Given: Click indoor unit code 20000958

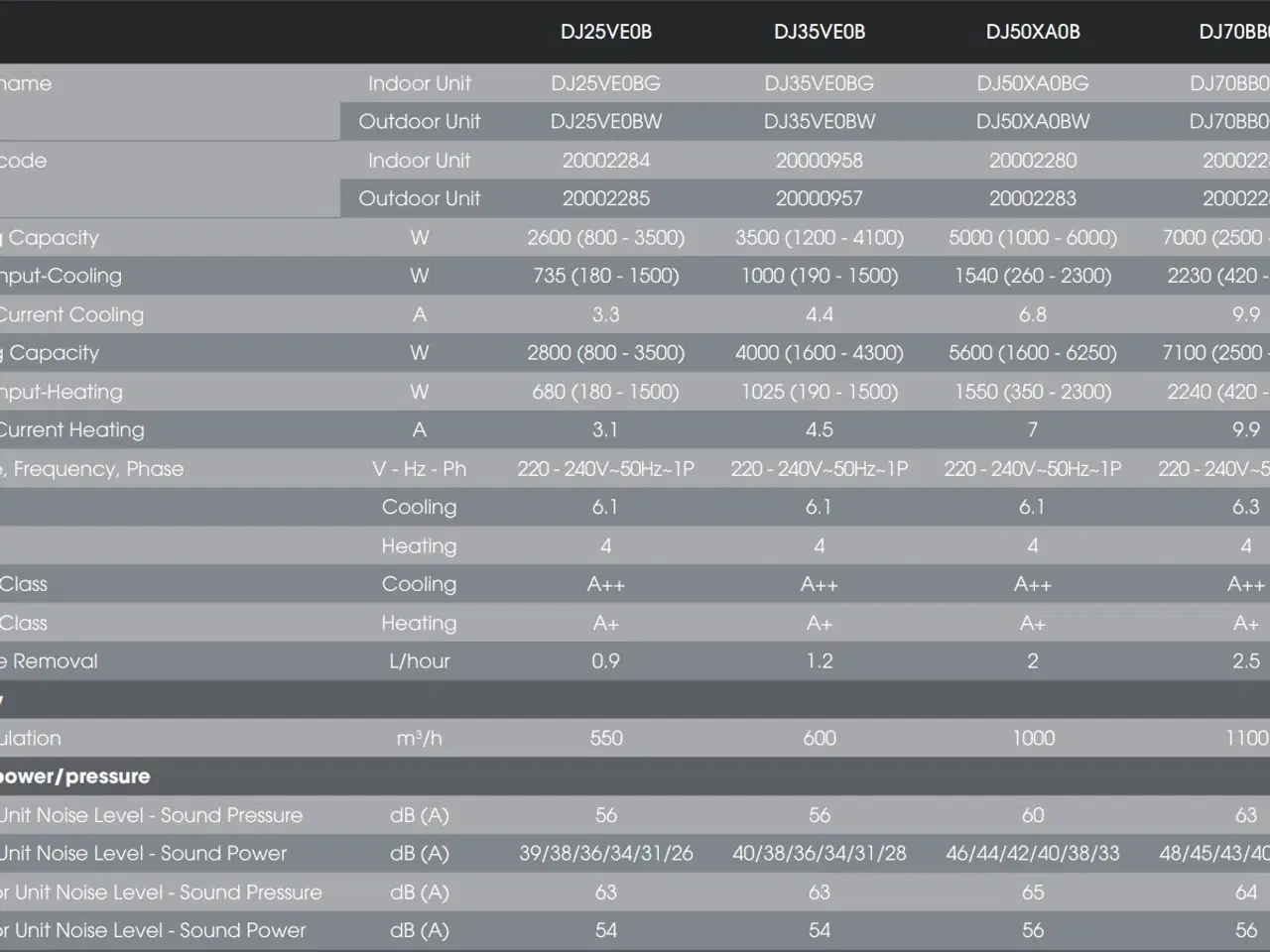Looking at the screenshot, I should pyautogui.click(x=820, y=161).
